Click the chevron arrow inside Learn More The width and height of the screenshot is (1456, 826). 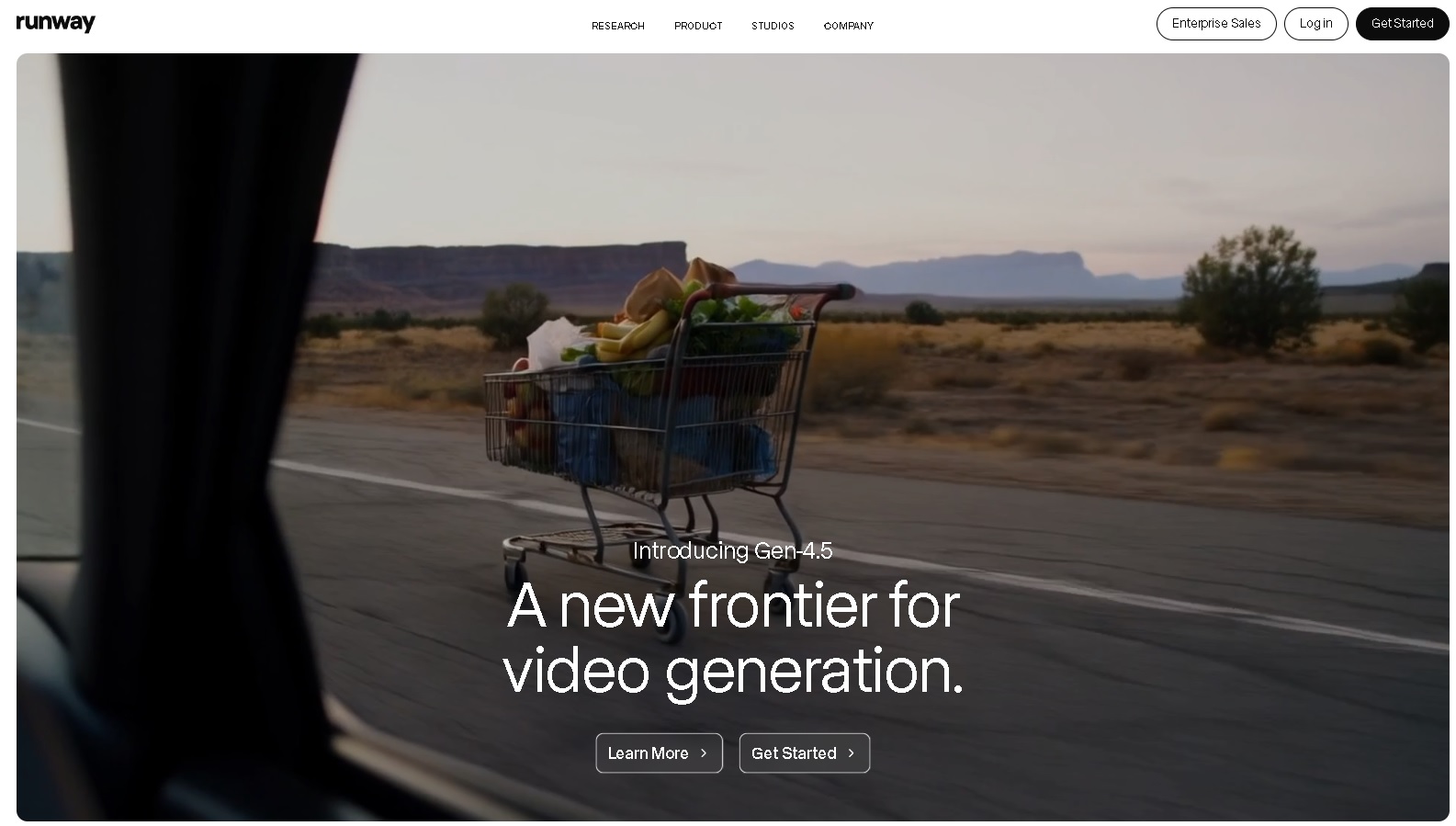click(x=704, y=753)
